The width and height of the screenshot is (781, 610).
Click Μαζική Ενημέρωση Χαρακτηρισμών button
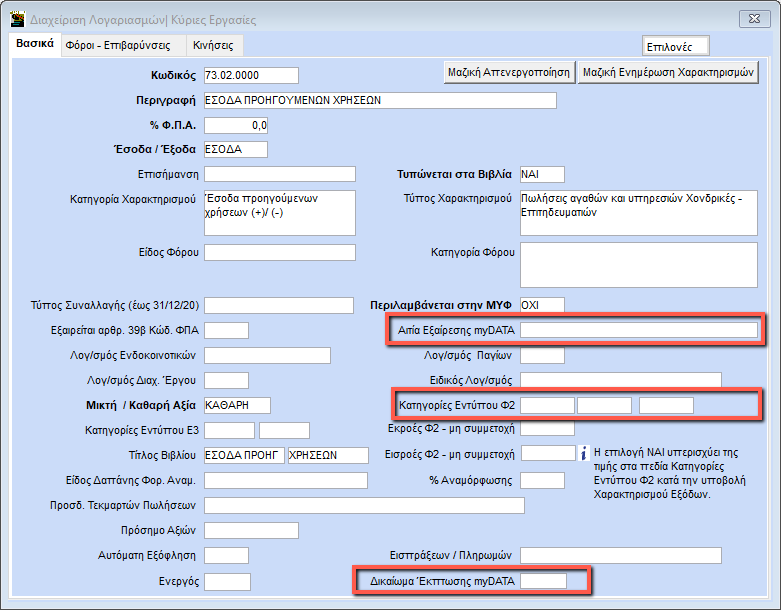[669, 72]
